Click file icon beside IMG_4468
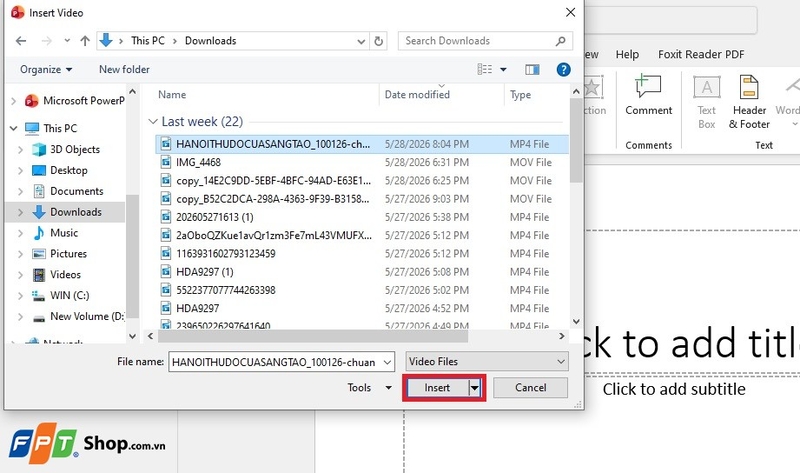 (x=165, y=162)
